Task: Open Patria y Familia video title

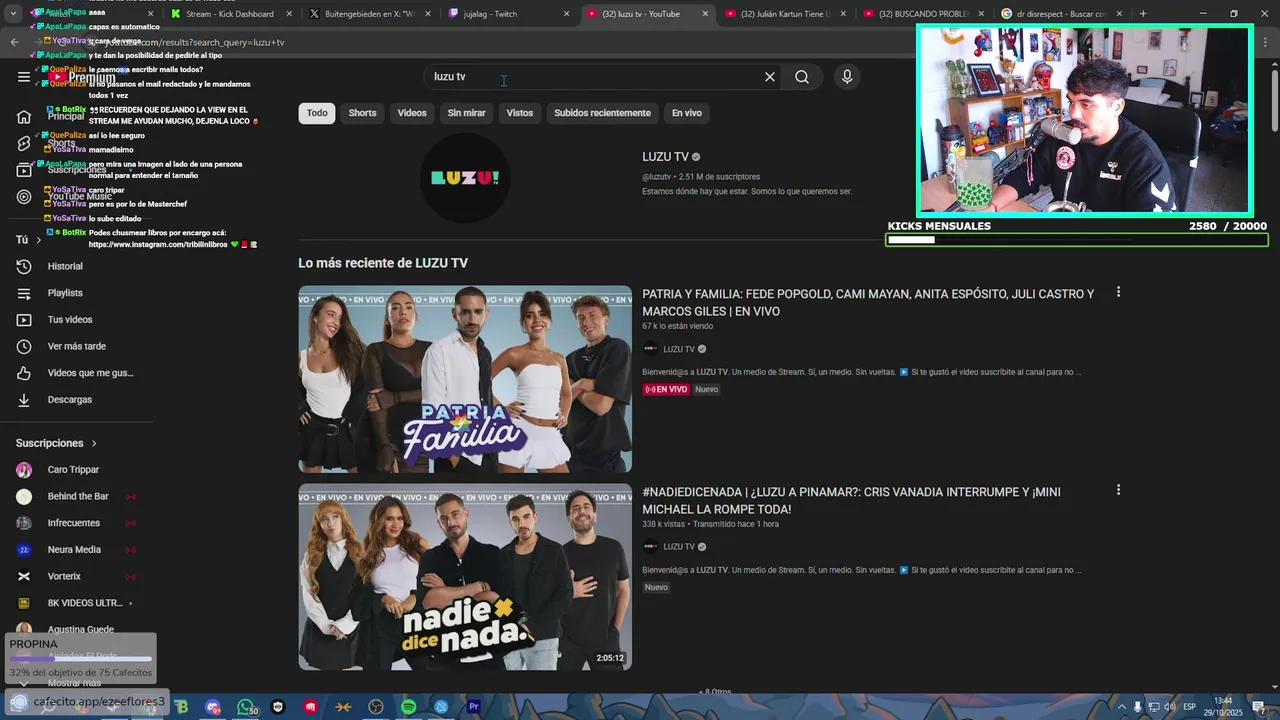Action: click(x=868, y=303)
